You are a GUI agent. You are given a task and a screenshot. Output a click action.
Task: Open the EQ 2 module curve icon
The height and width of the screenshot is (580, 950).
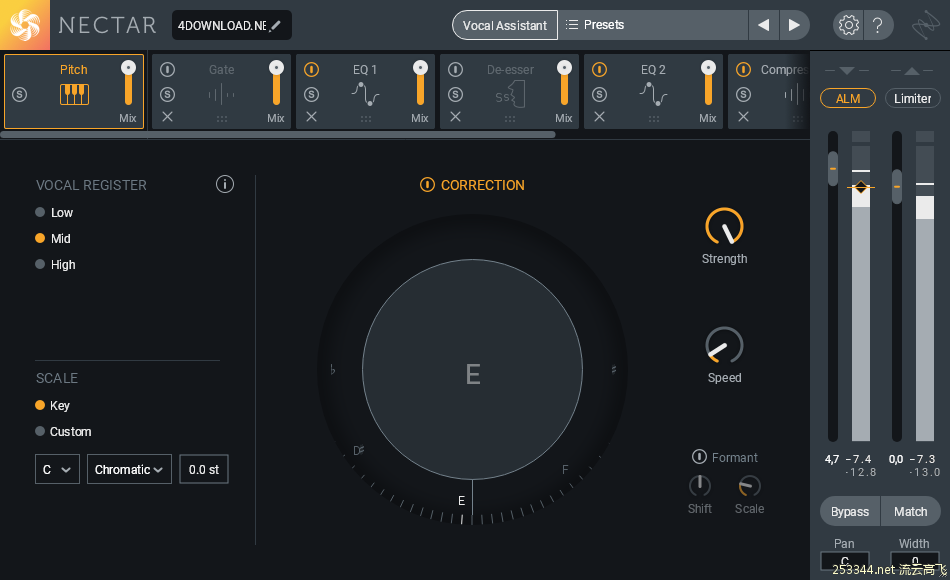click(653, 95)
